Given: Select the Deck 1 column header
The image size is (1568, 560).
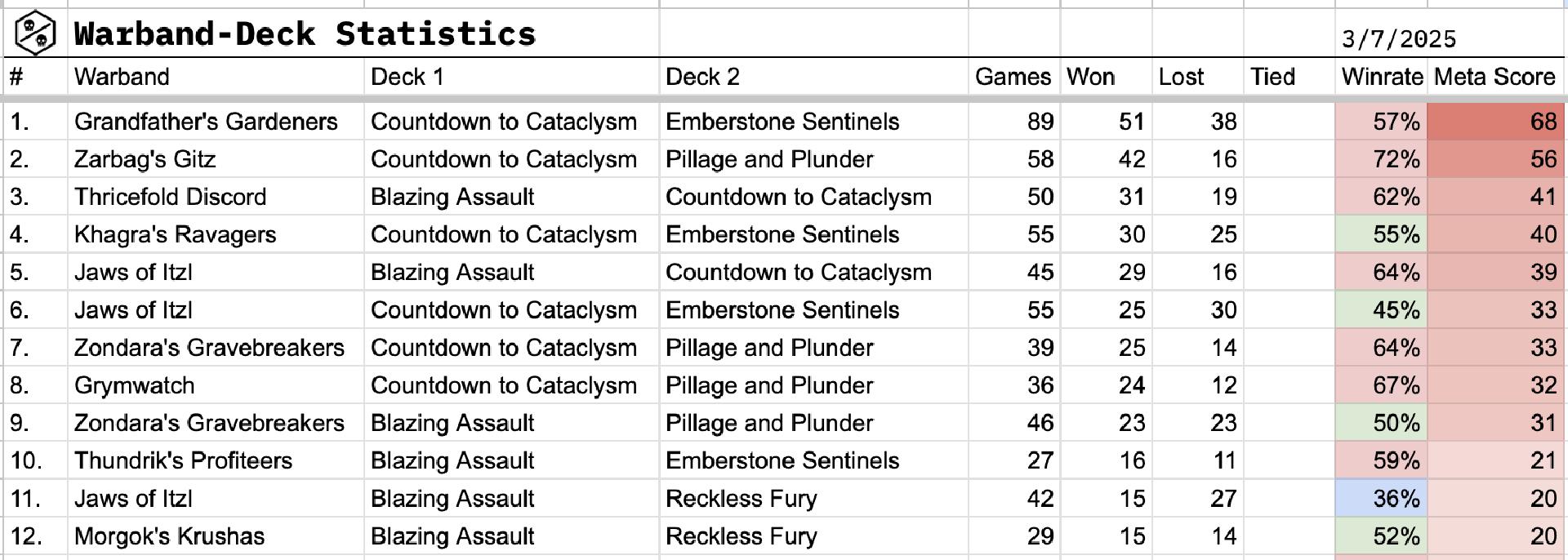Looking at the screenshot, I should tap(510, 77).
